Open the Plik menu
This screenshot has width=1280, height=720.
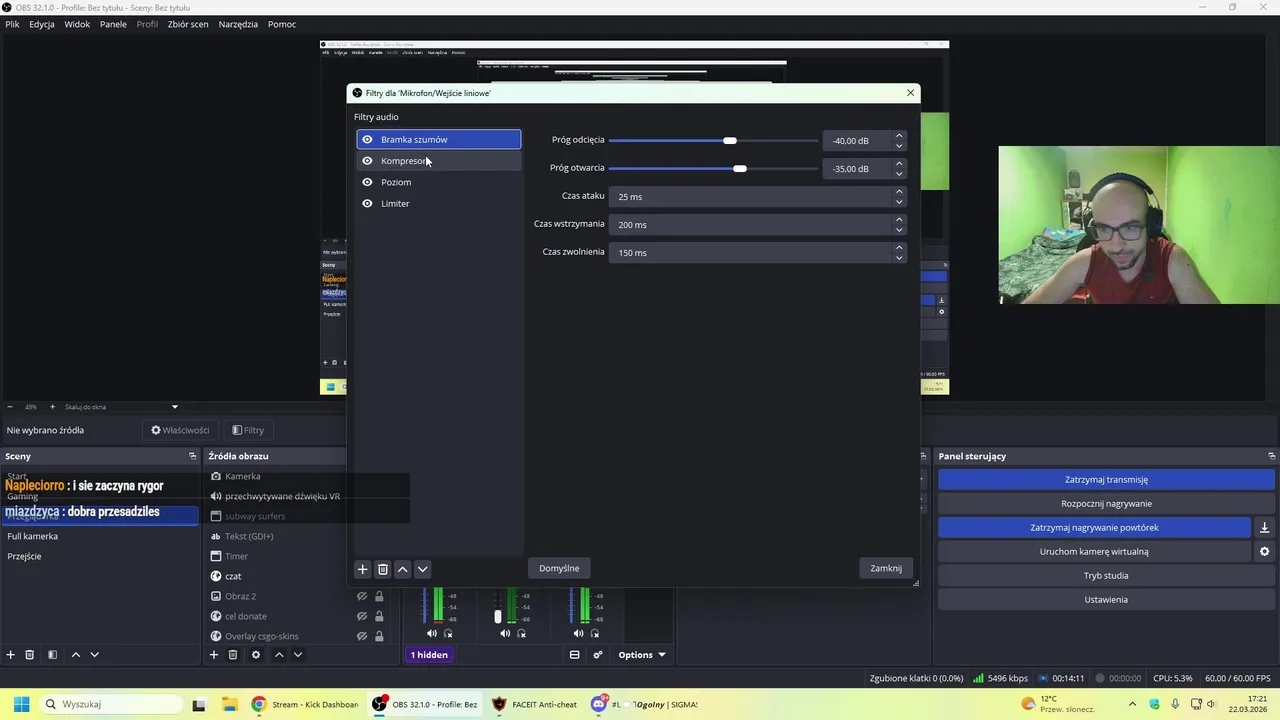click(13, 24)
